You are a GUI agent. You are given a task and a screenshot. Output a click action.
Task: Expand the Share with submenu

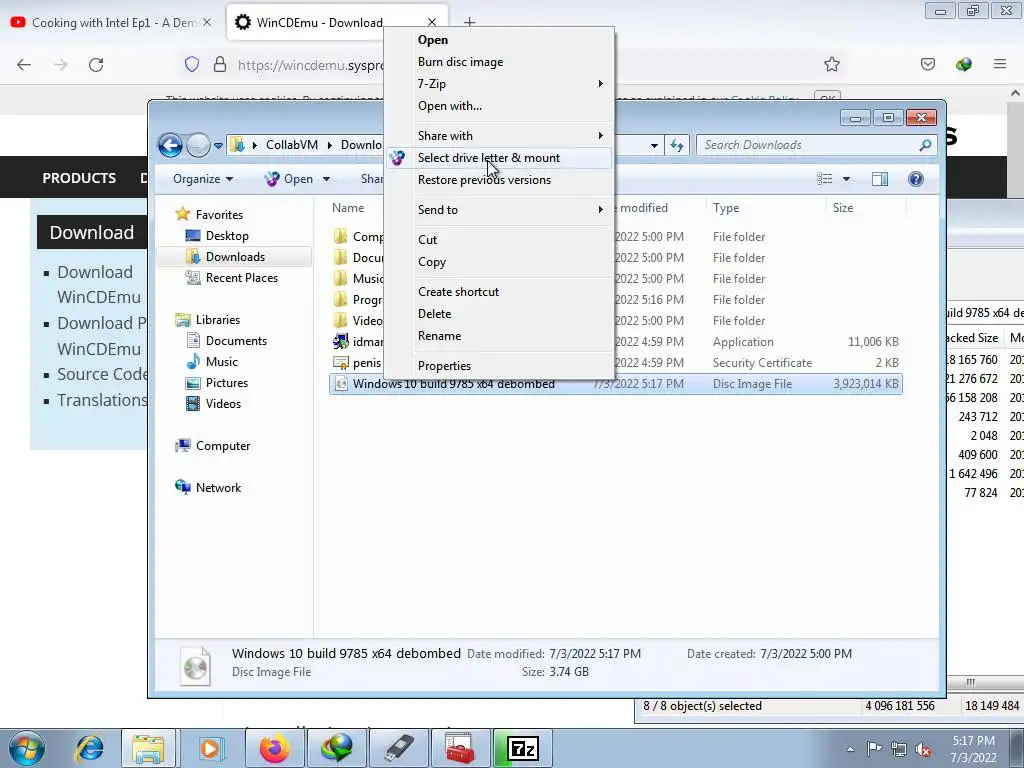tap(499, 136)
